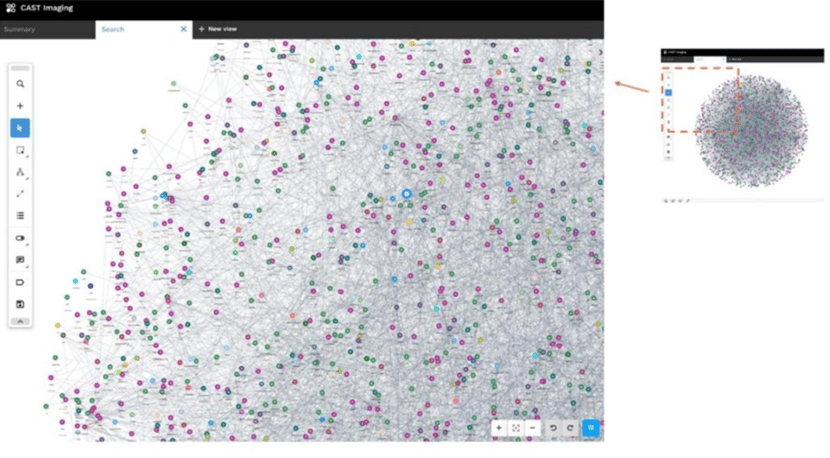Toggle the blue highlighted button at bottom right
830x458 pixels.
click(x=591, y=428)
